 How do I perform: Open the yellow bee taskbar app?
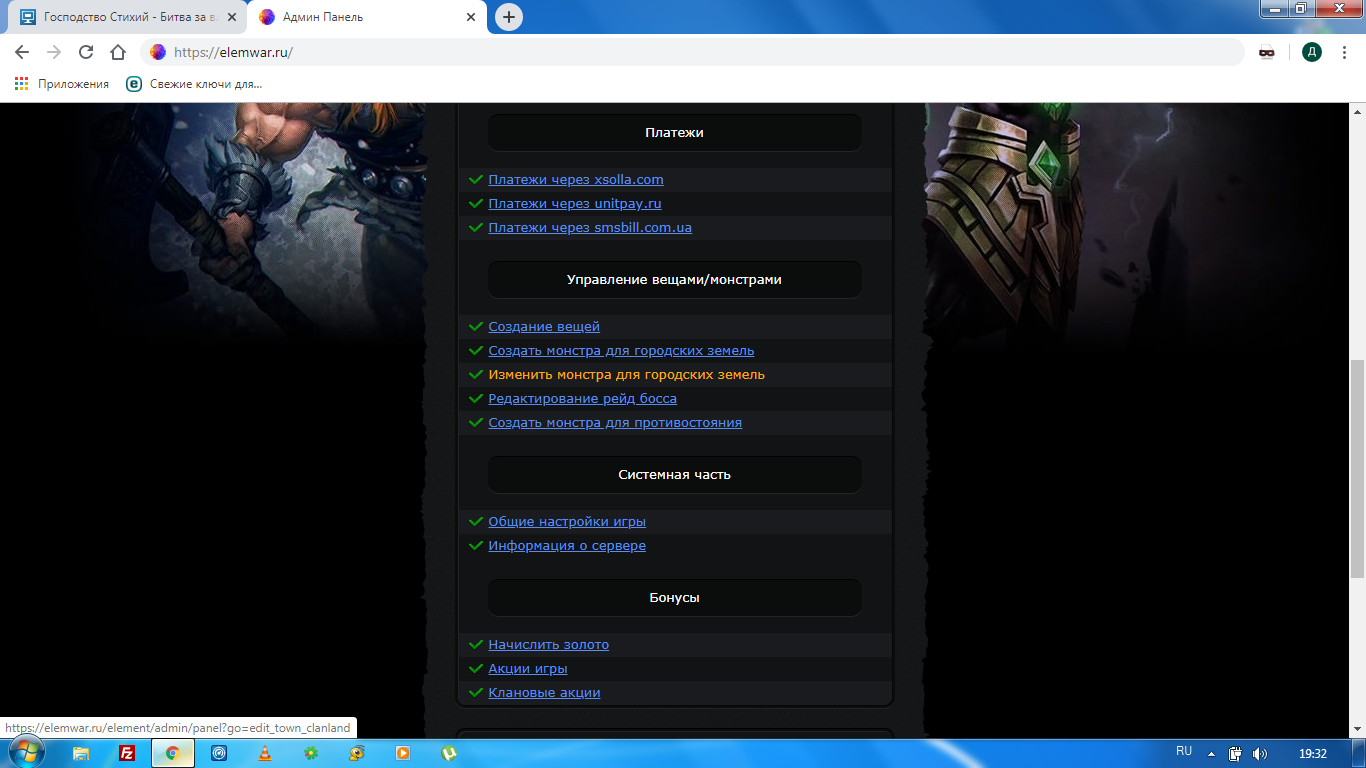click(357, 753)
